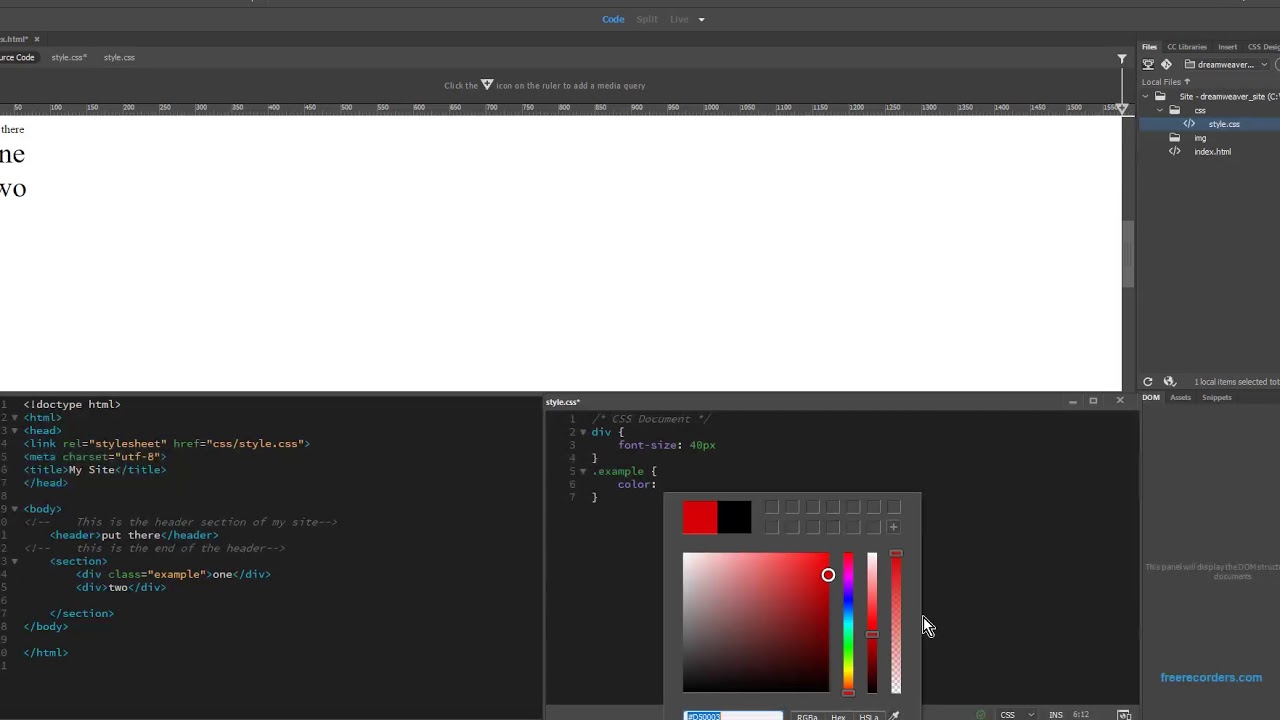Switch color format to Hex

(838, 716)
